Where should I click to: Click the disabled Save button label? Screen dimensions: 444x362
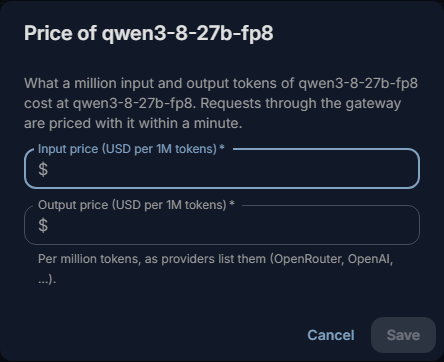click(403, 335)
